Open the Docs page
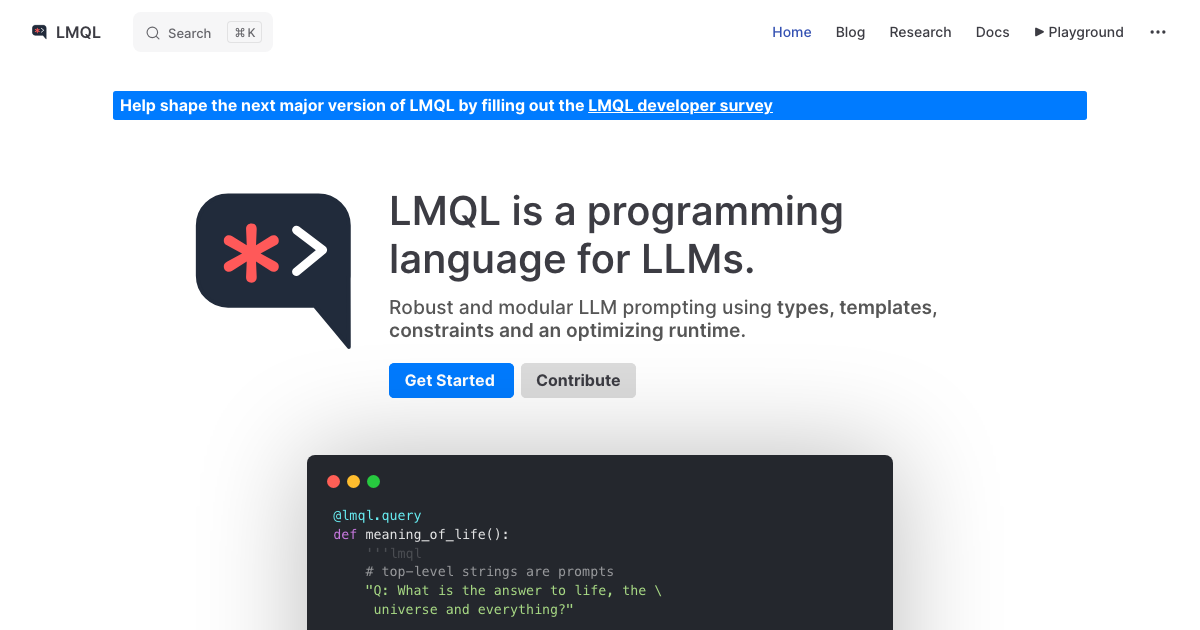1200x630 pixels. pos(992,32)
